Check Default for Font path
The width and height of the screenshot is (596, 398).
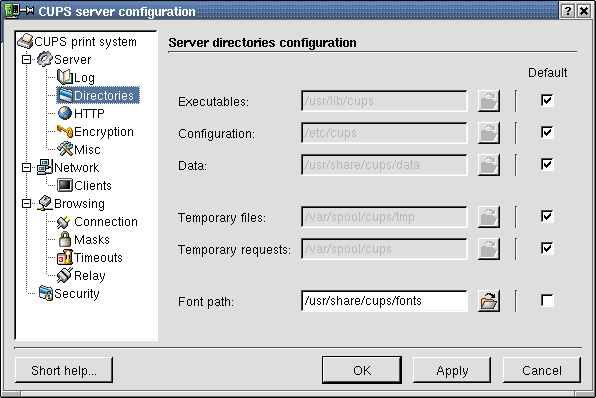[x=547, y=301]
